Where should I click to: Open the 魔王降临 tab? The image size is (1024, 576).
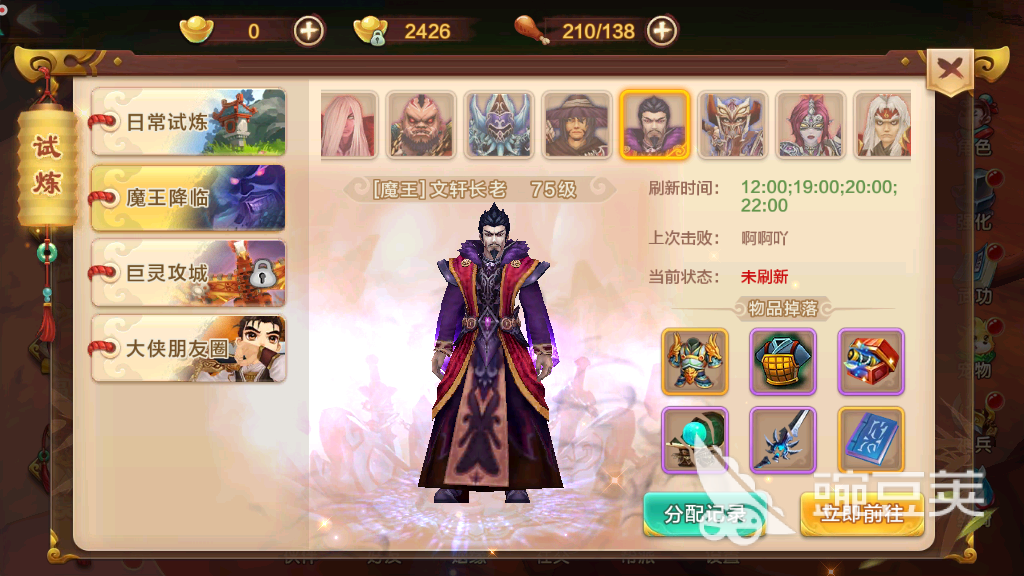[189, 198]
